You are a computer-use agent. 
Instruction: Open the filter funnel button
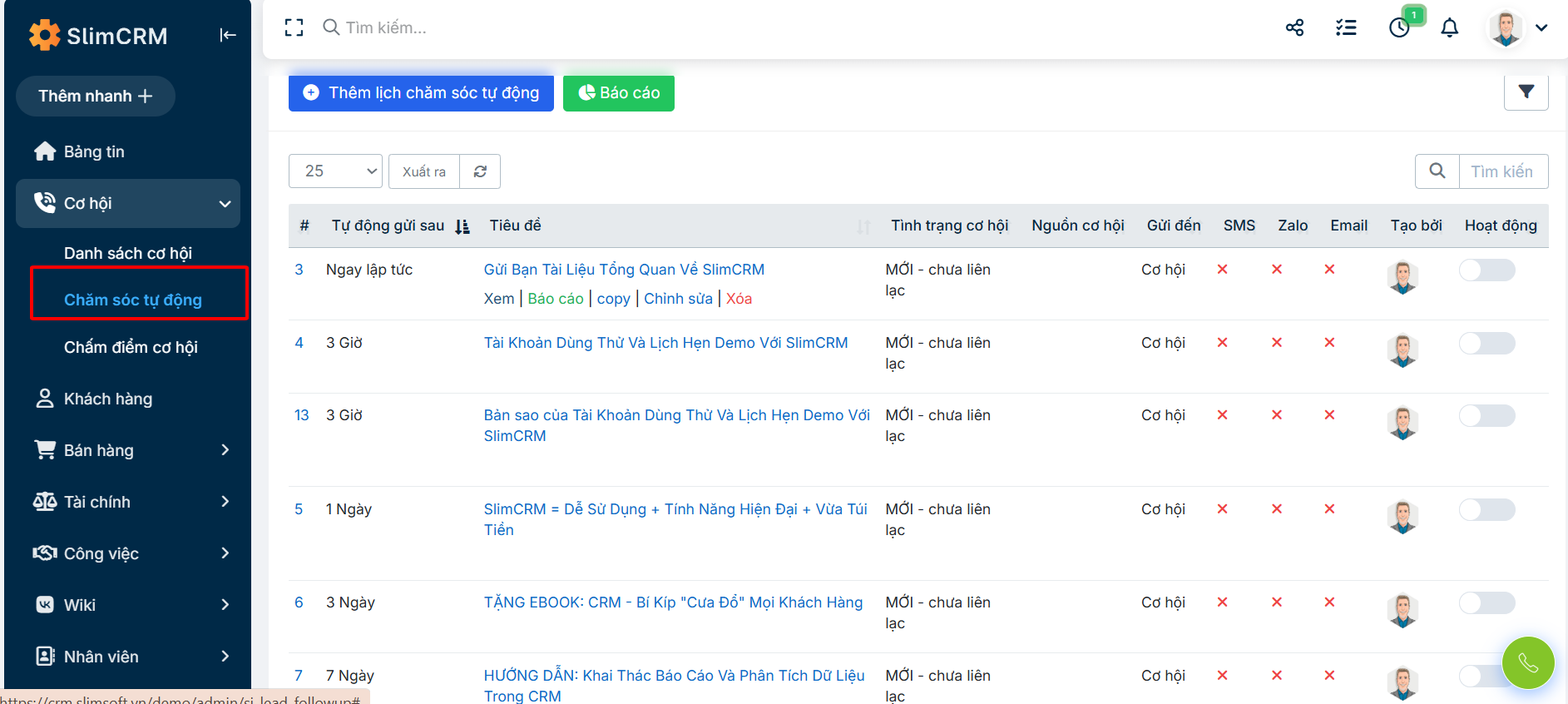[x=1526, y=92]
